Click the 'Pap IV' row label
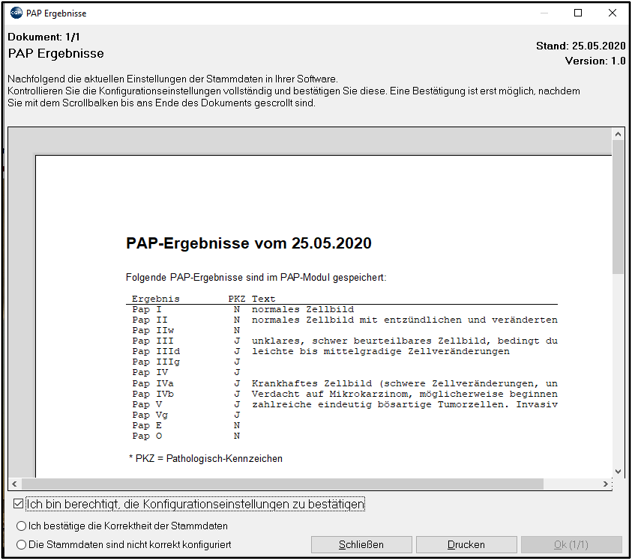The height and width of the screenshot is (560, 632). coord(150,373)
